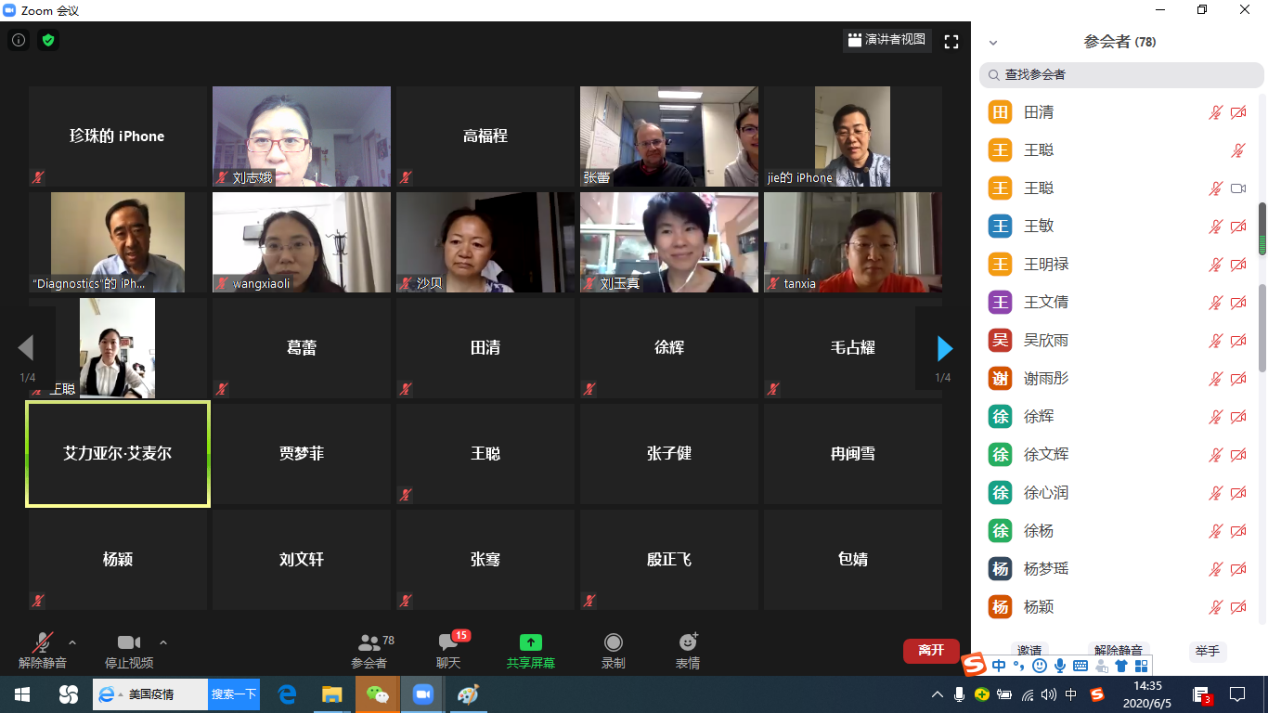Click the meeting information icon
The height and width of the screenshot is (713, 1268).
coord(18,41)
